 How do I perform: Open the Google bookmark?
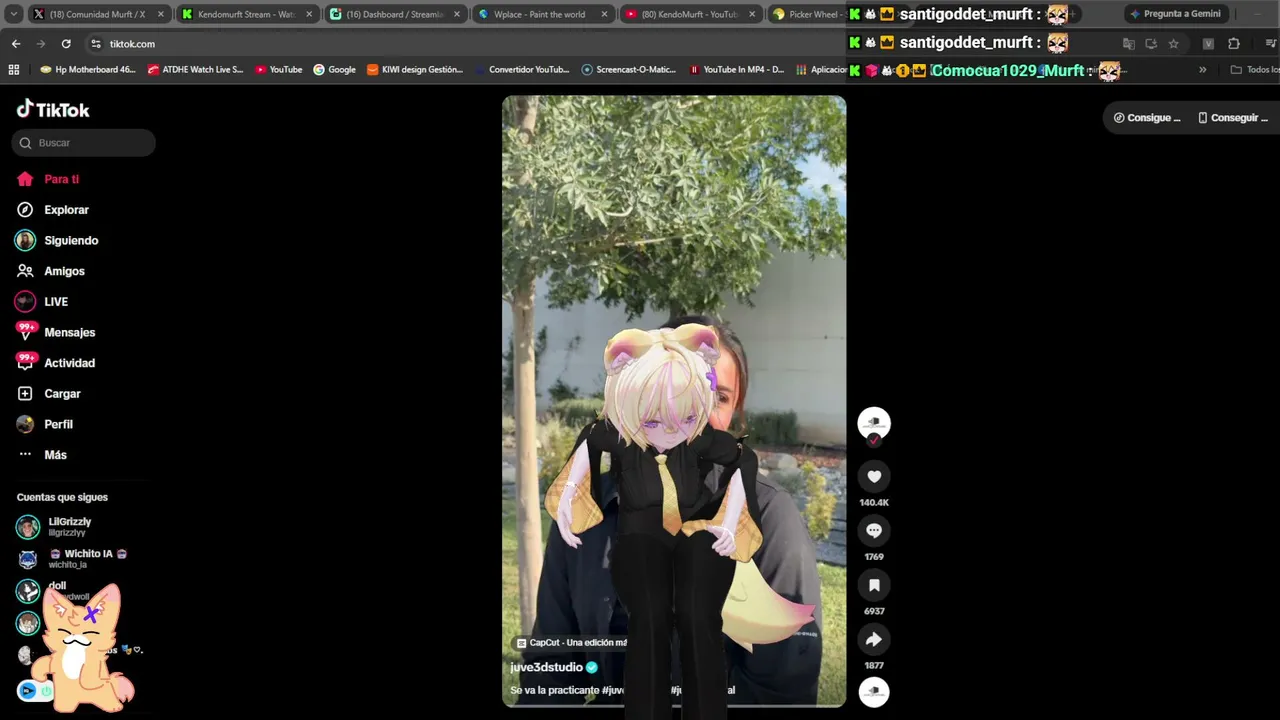point(334,70)
